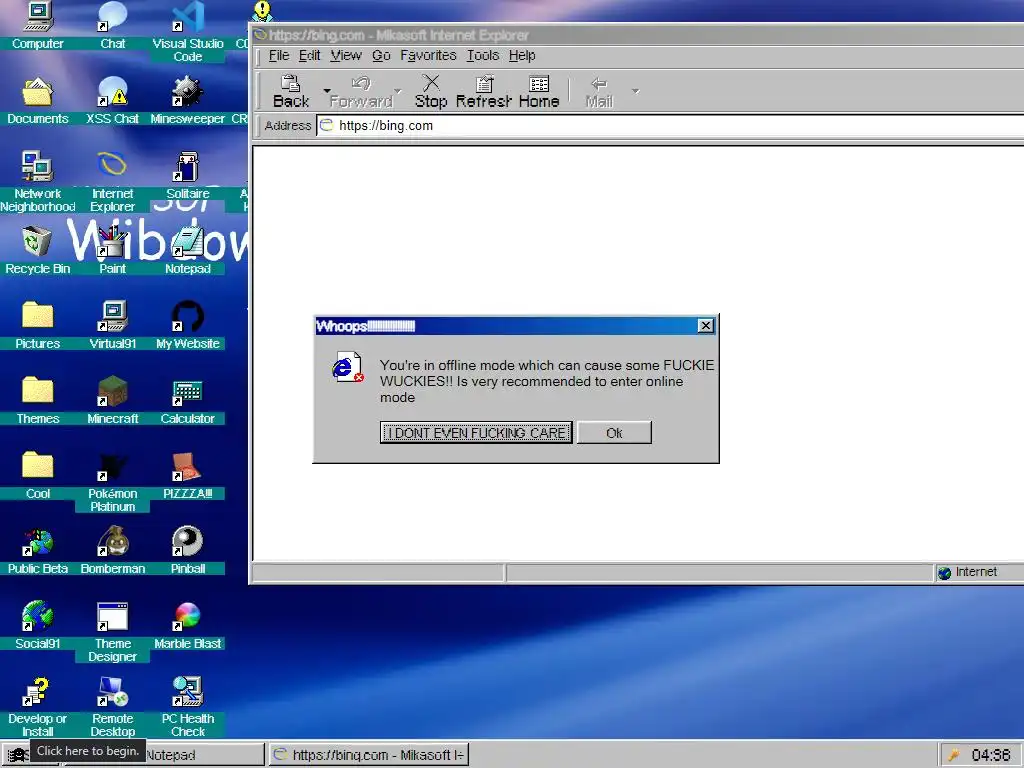Open the Help menu
This screenshot has height=768, width=1024.
(522, 56)
